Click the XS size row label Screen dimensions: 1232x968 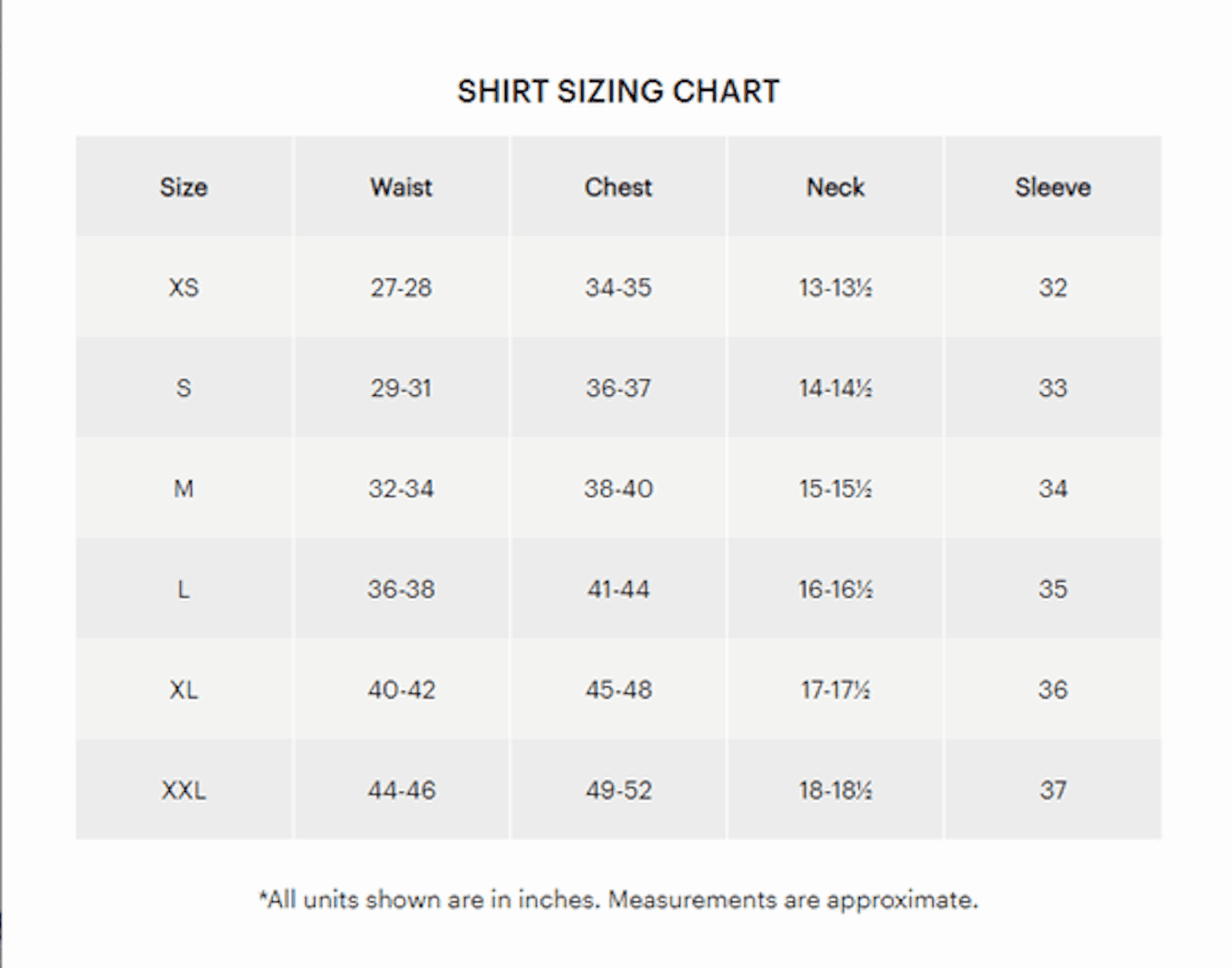point(184,287)
